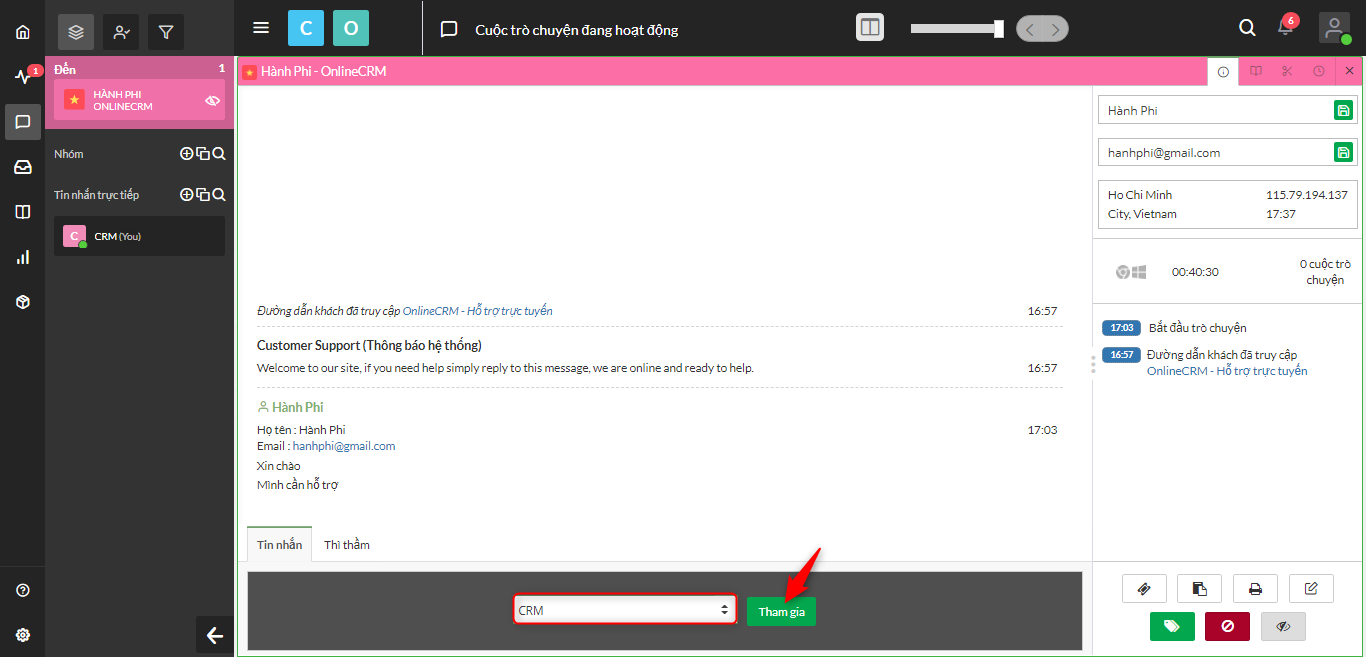Open the cube add-ons icon in sidebar
1366x657 pixels.
[22, 302]
